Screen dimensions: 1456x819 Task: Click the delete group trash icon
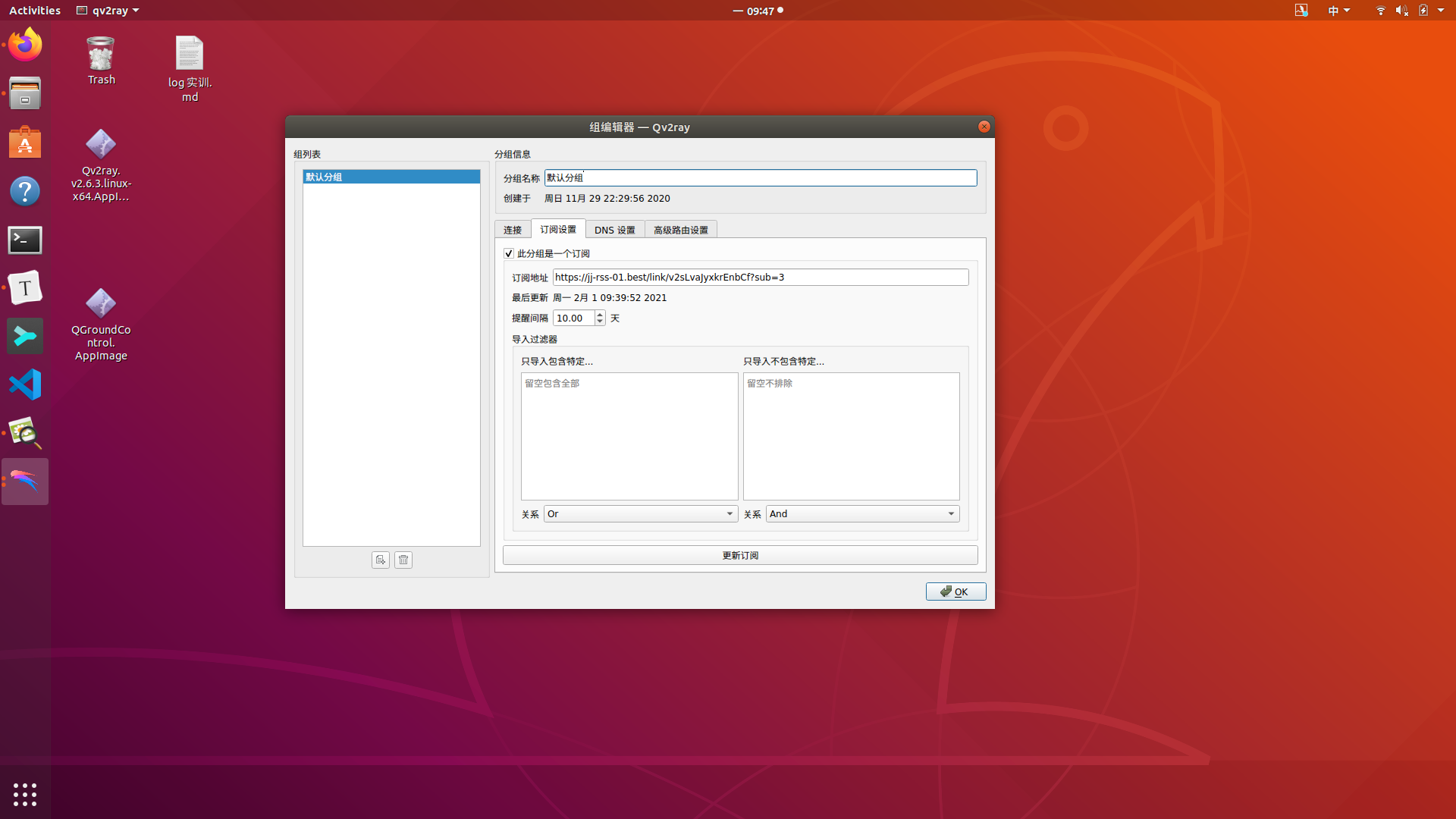tap(403, 560)
